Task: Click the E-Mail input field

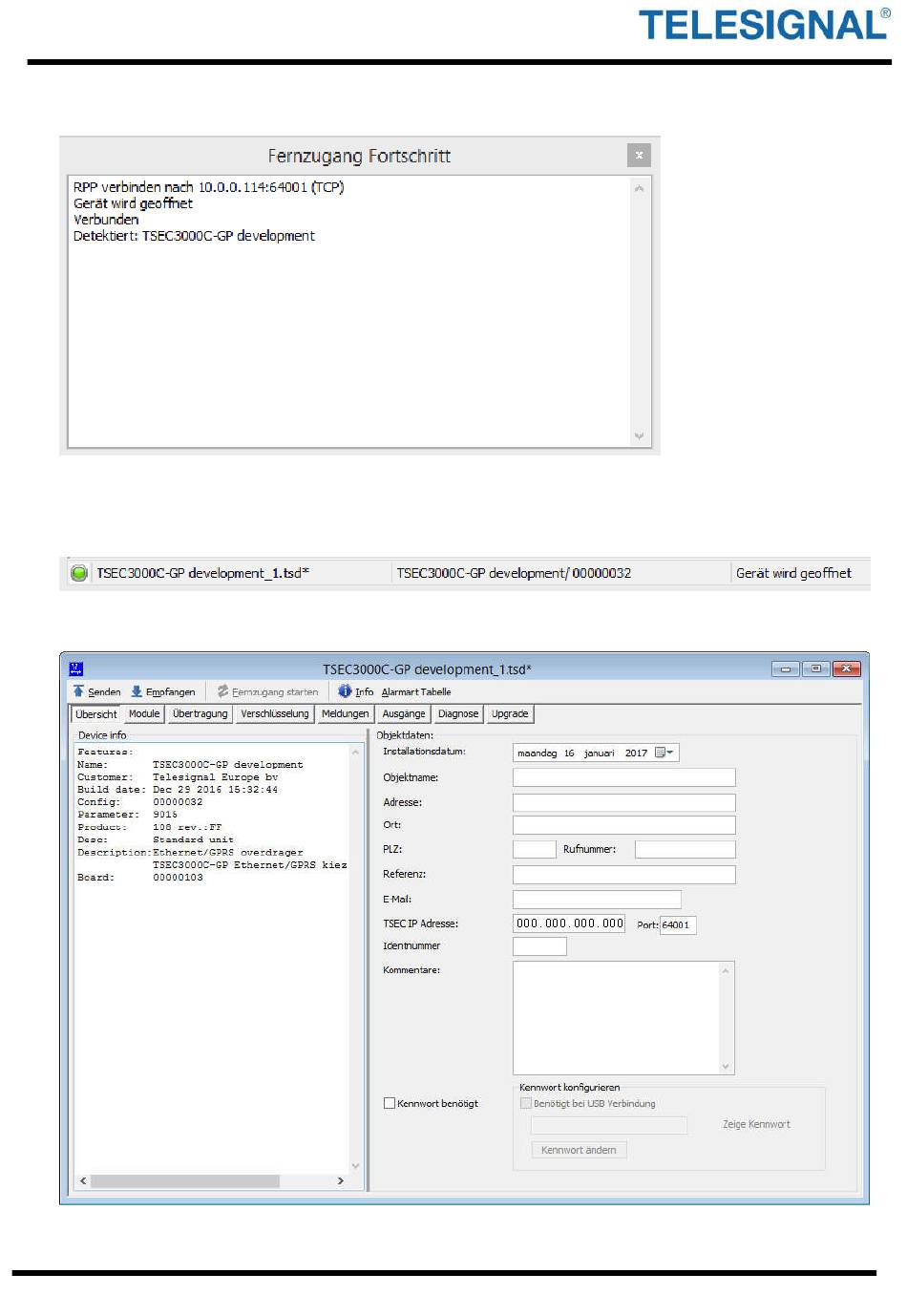Action: click(x=597, y=899)
